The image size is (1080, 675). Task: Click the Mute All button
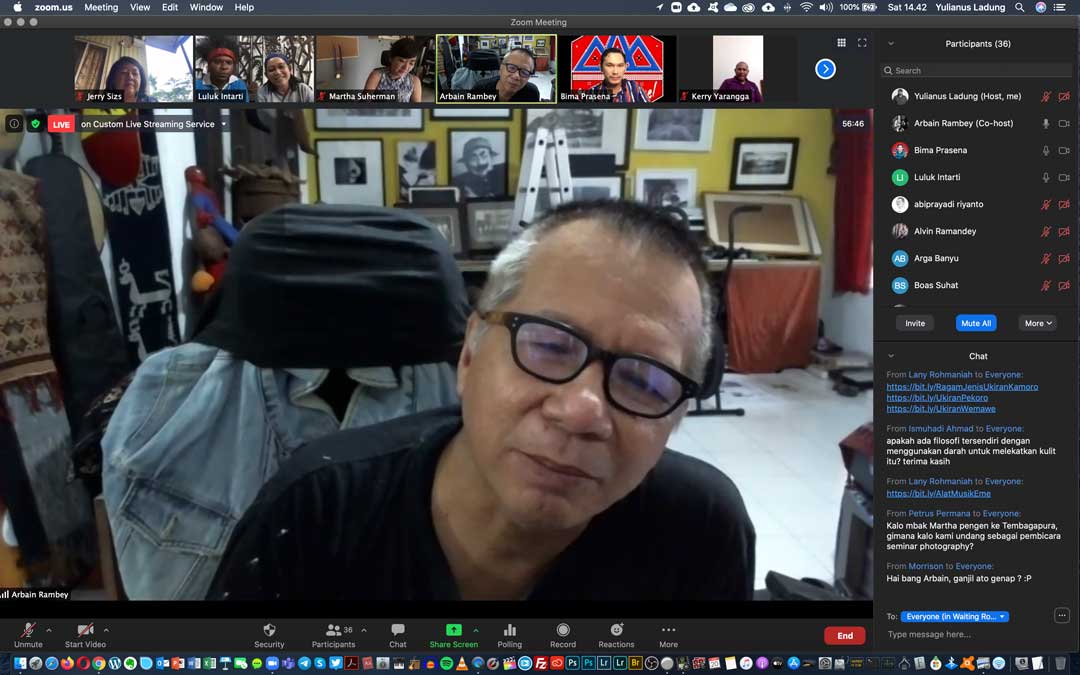[x=975, y=323]
